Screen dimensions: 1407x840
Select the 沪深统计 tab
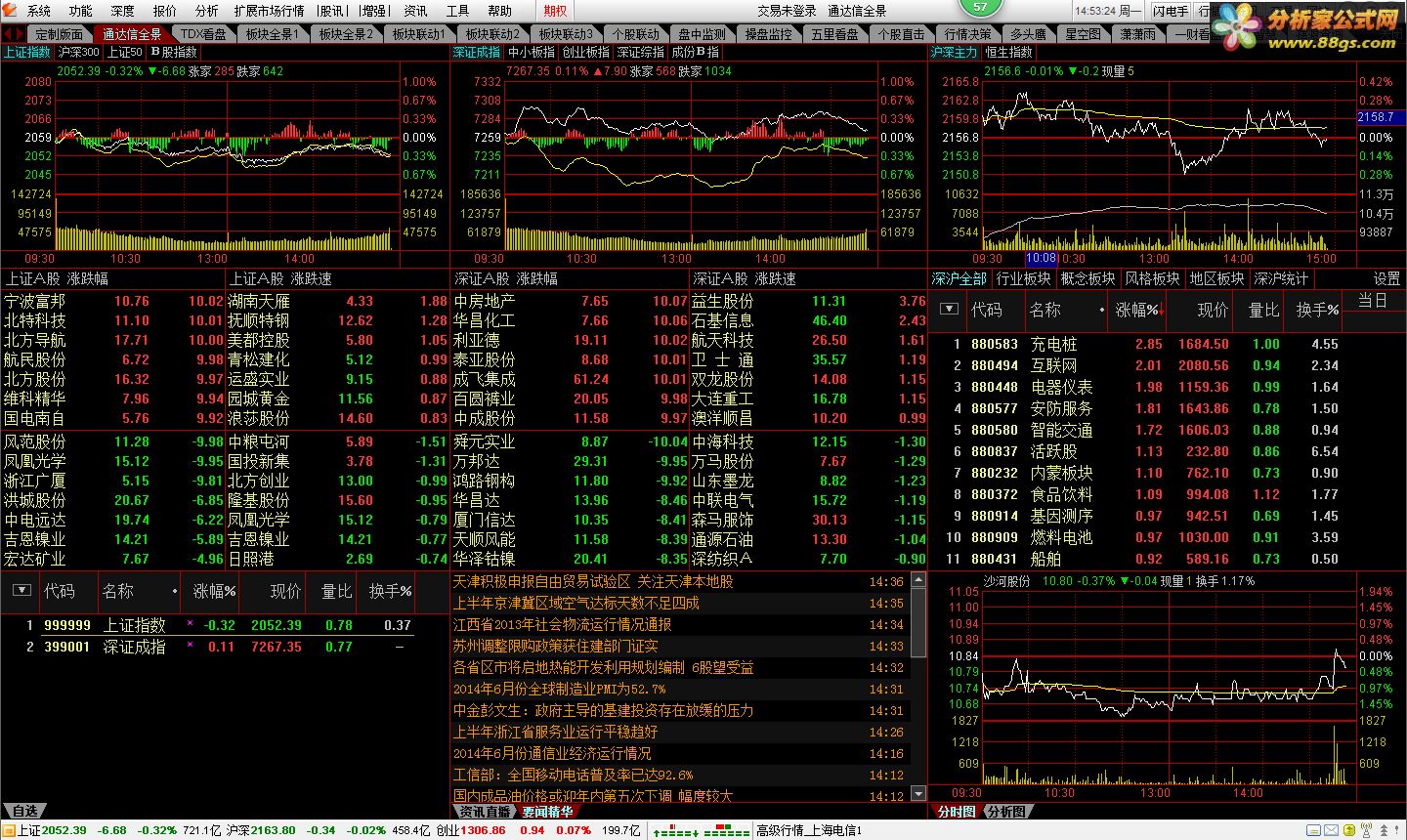point(1281,278)
